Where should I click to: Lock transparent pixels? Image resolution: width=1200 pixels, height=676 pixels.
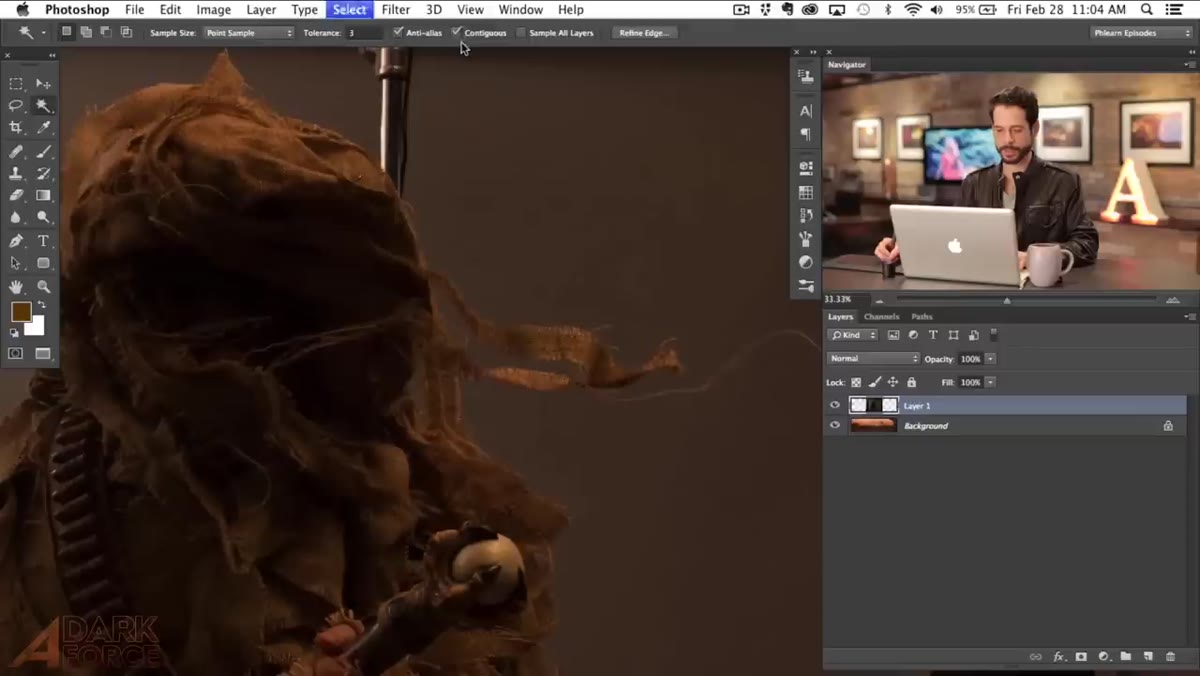pos(856,382)
